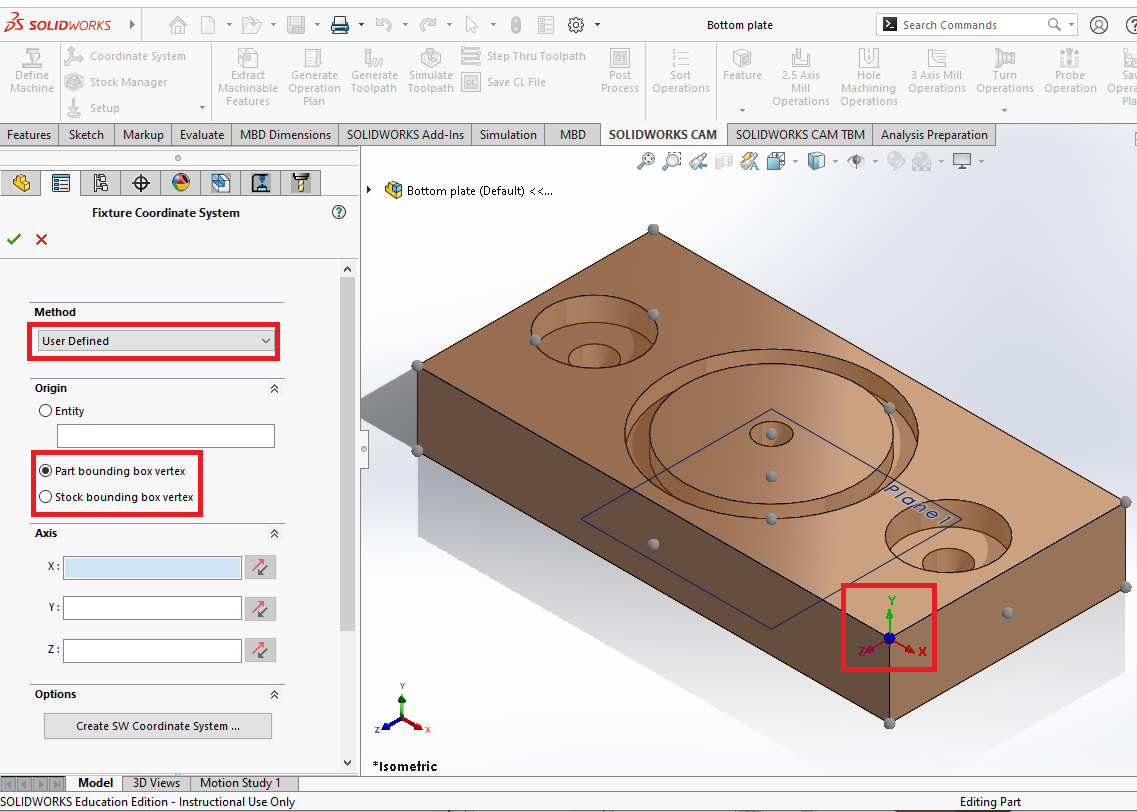
Task: Collapse the Options section
Action: pyautogui.click(x=274, y=695)
